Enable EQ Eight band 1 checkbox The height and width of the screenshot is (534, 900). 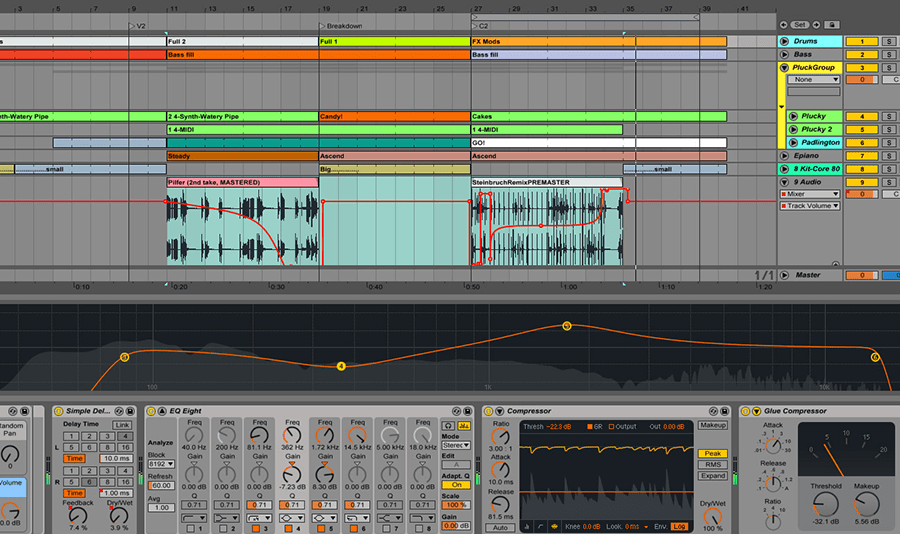coord(190,528)
